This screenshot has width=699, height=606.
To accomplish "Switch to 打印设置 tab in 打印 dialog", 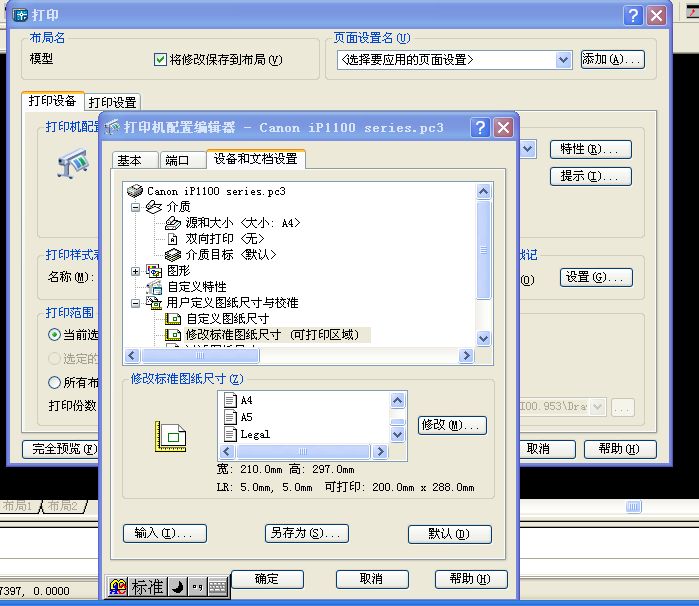I will (112, 102).
